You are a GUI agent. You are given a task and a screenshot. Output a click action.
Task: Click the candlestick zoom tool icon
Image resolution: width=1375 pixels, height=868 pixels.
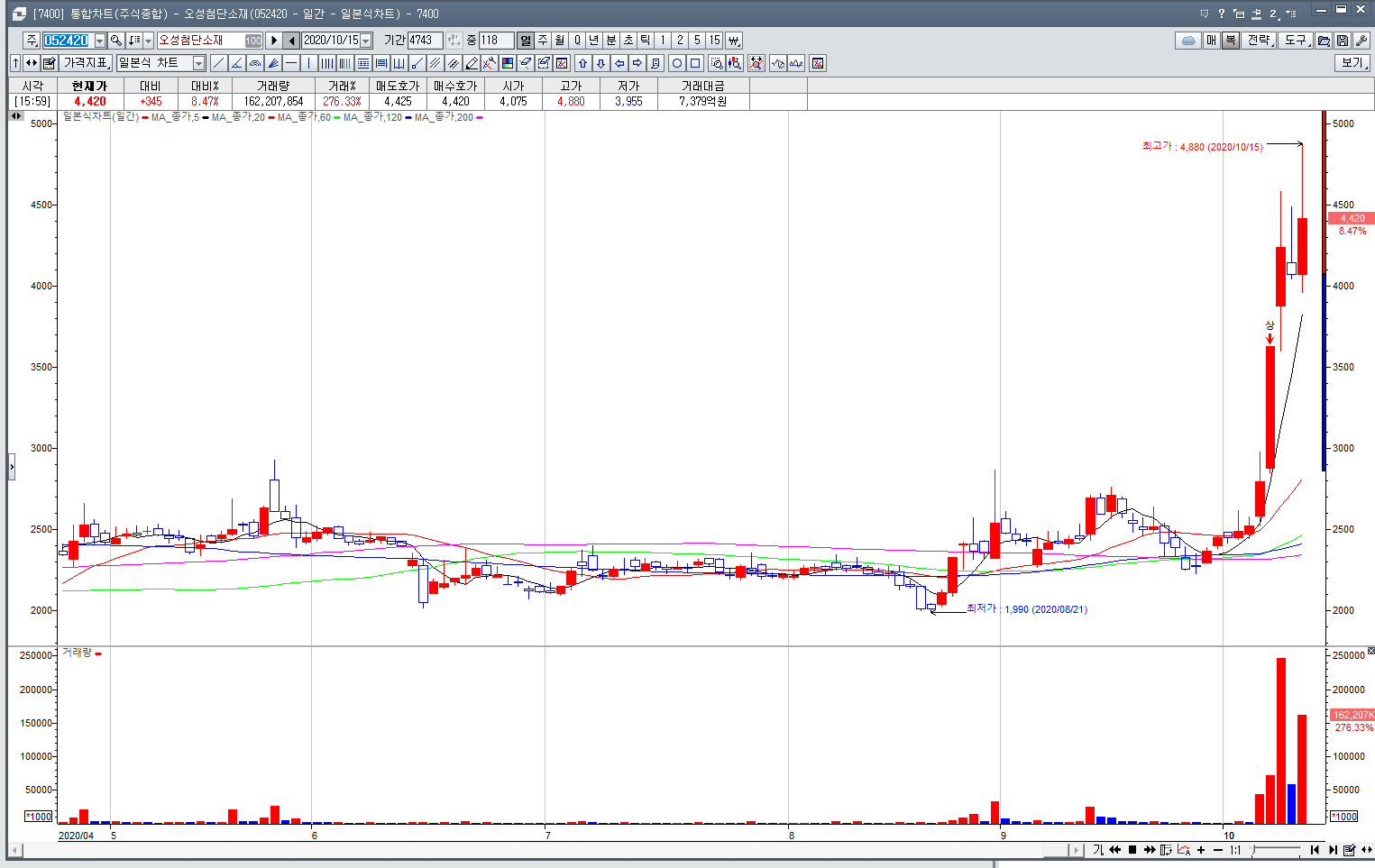coord(735,63)
